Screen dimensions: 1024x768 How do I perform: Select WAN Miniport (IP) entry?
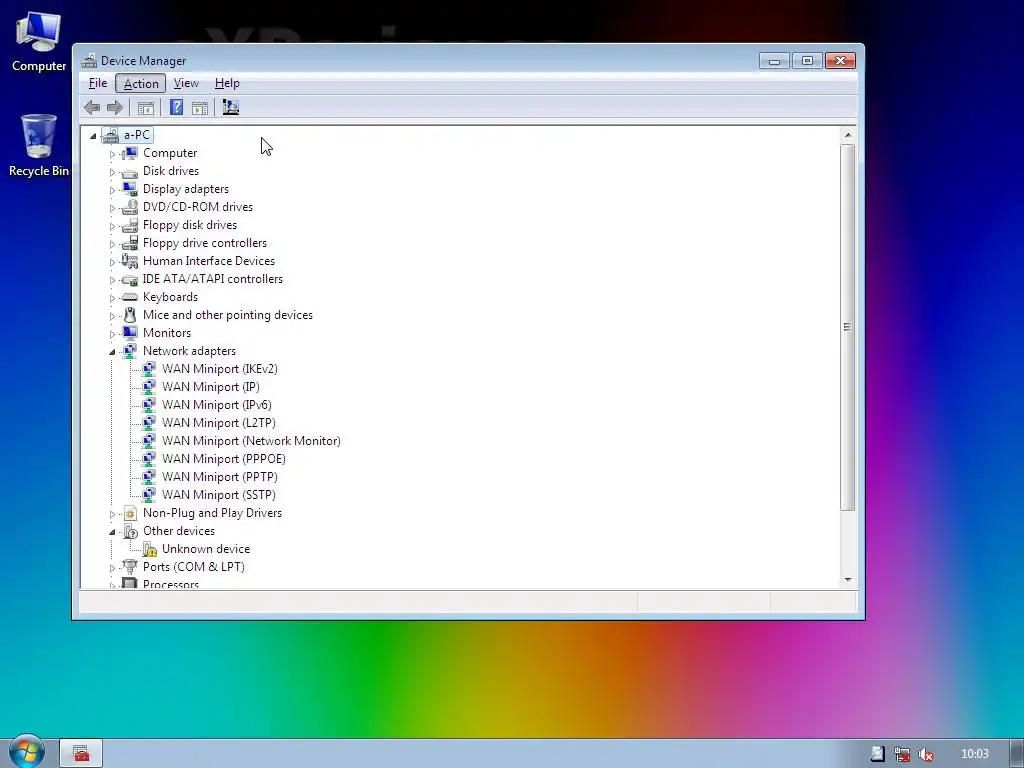(211, 387)
